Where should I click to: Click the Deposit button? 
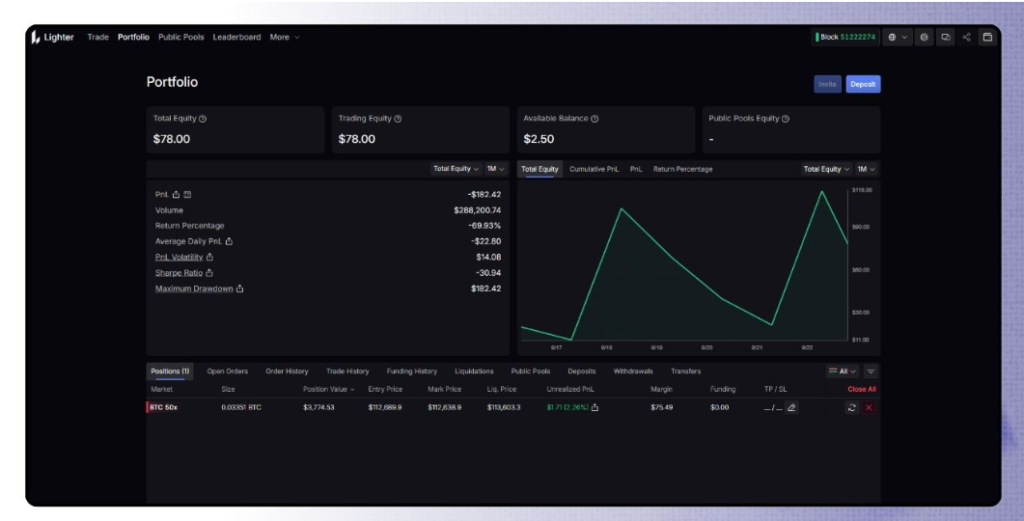(x=862, y=84)
